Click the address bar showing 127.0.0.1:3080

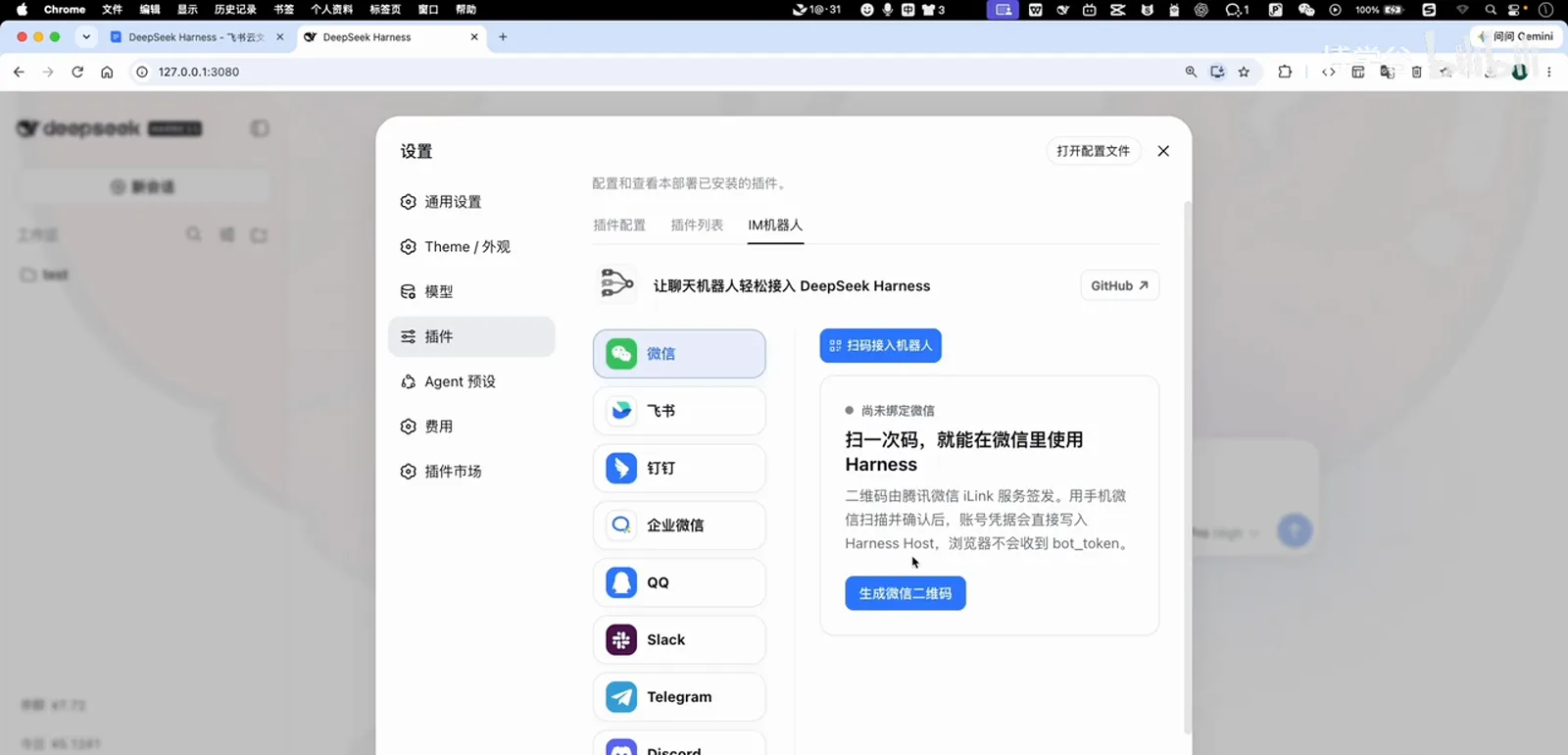(x=657, y=72)
